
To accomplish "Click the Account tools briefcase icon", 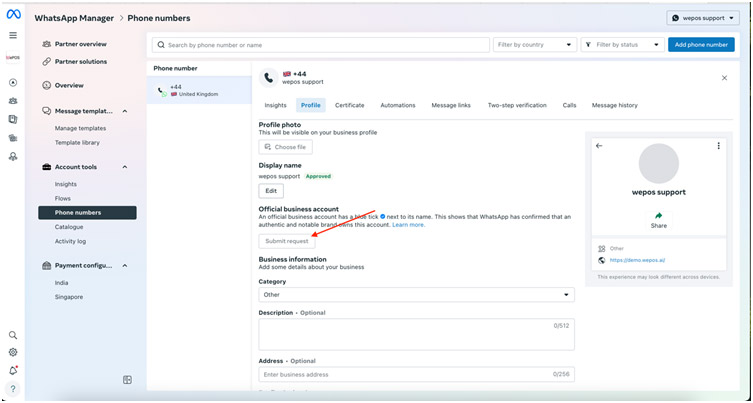I will tap(47, 167).
